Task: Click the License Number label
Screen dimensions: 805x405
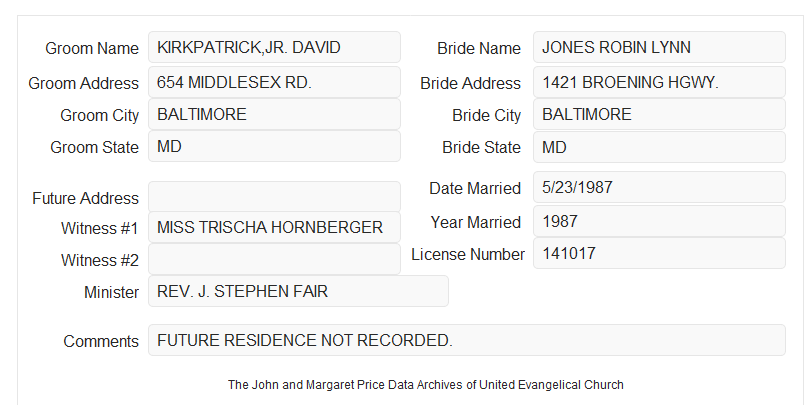Action: [x=468, y=255]
